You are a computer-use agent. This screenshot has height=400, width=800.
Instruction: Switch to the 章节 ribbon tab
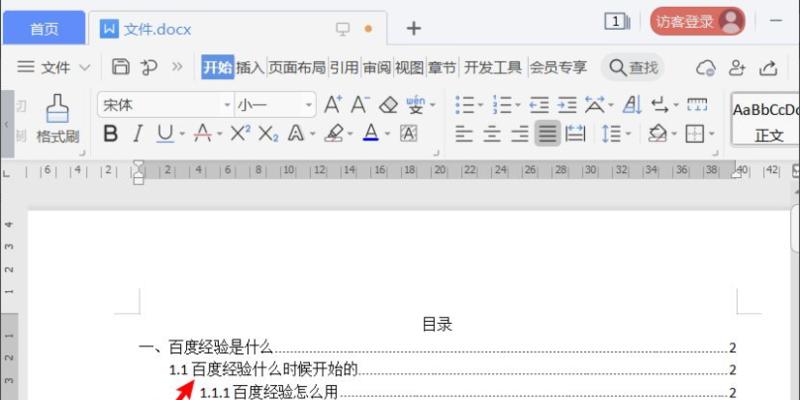pos(442,67)
